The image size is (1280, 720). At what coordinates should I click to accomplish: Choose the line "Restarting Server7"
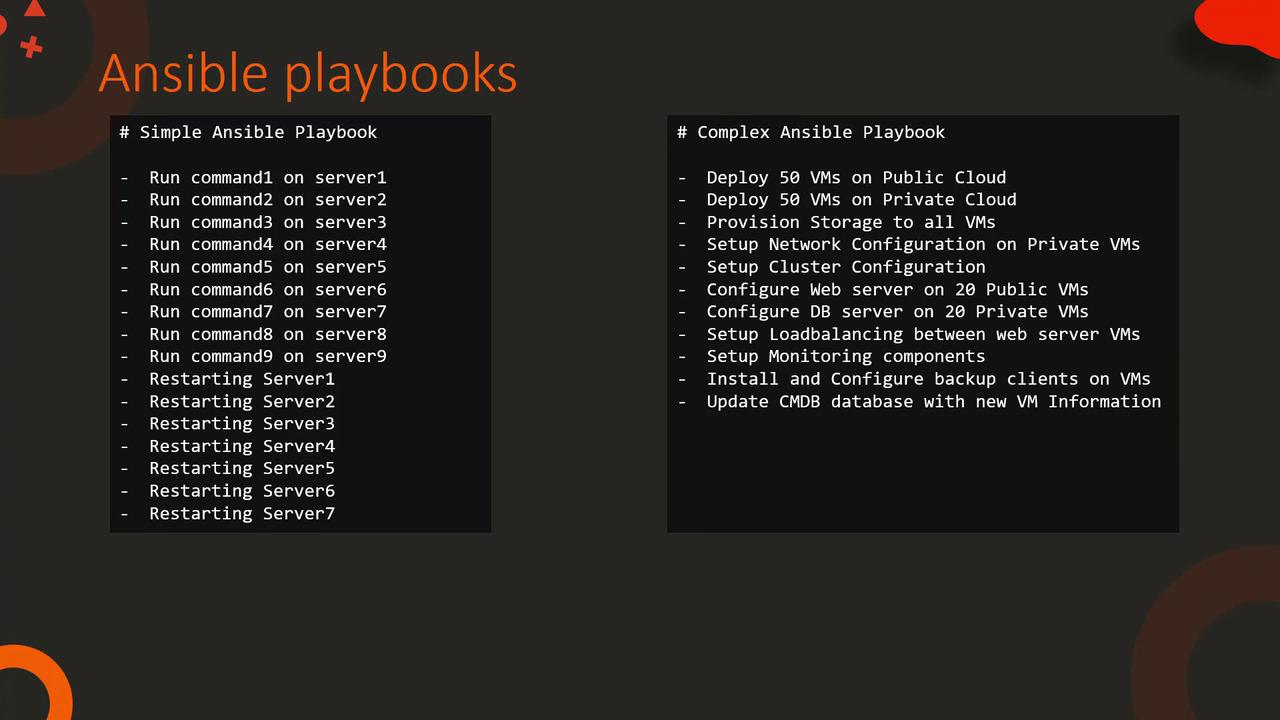click(x=242, y=513)
